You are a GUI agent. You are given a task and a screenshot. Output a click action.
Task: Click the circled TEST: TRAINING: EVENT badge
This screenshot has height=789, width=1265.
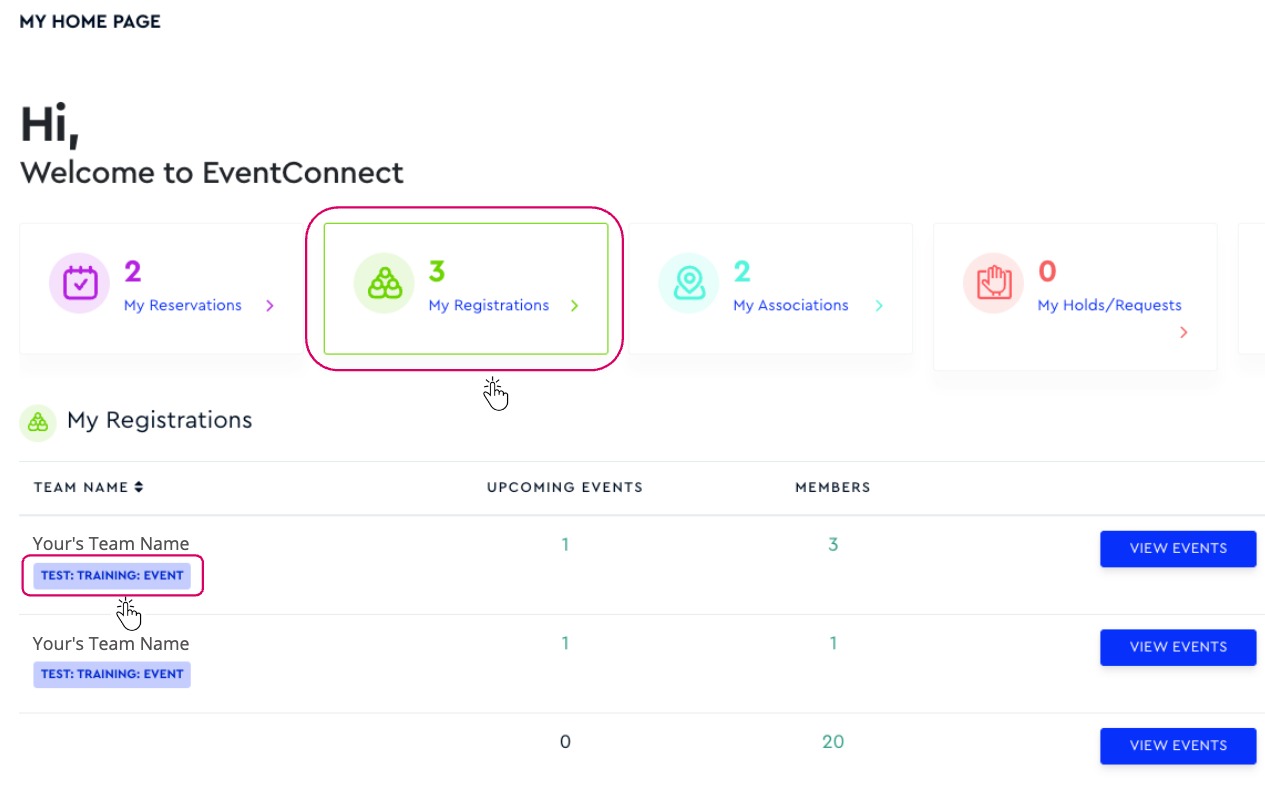pos(111,575)
